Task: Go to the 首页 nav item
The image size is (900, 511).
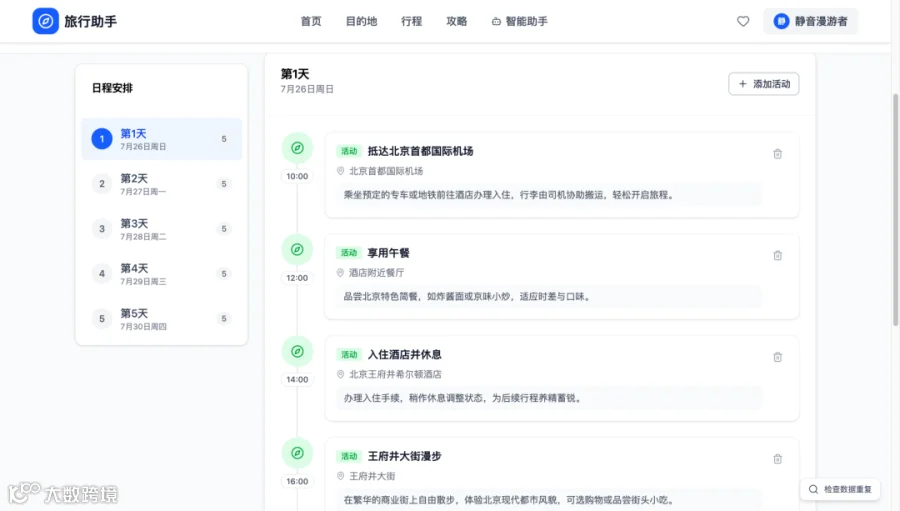Action: [x=311, y=21]
